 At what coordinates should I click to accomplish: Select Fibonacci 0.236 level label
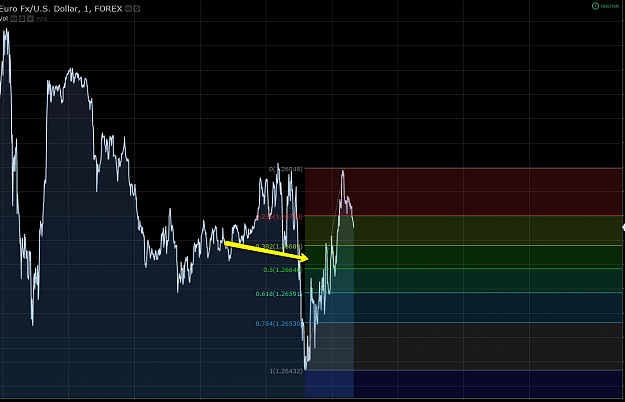(x=279, y=217)
